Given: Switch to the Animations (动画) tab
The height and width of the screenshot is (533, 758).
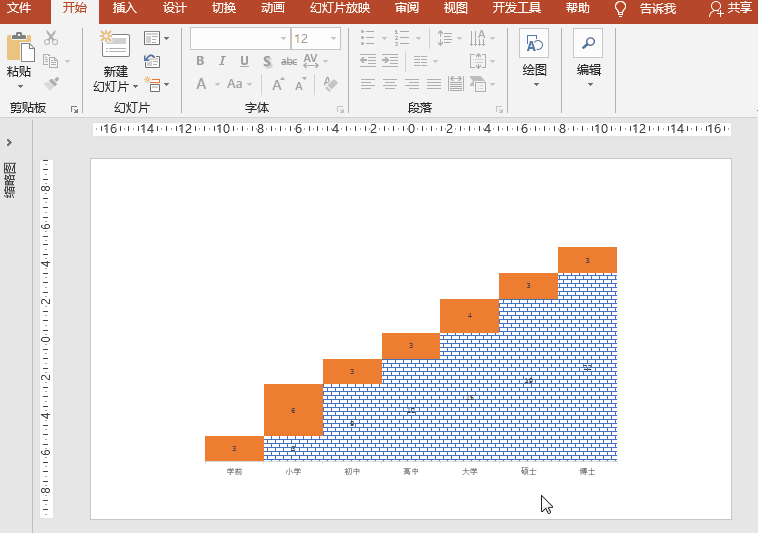Looking at the screenshot, I should (273, 8).
